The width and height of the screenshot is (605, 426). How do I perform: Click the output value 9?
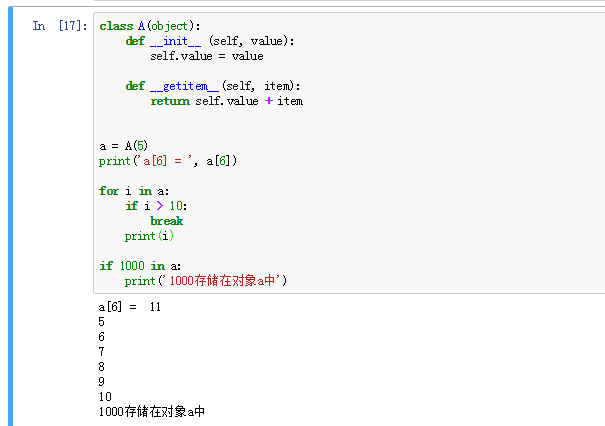click(101, 382)
